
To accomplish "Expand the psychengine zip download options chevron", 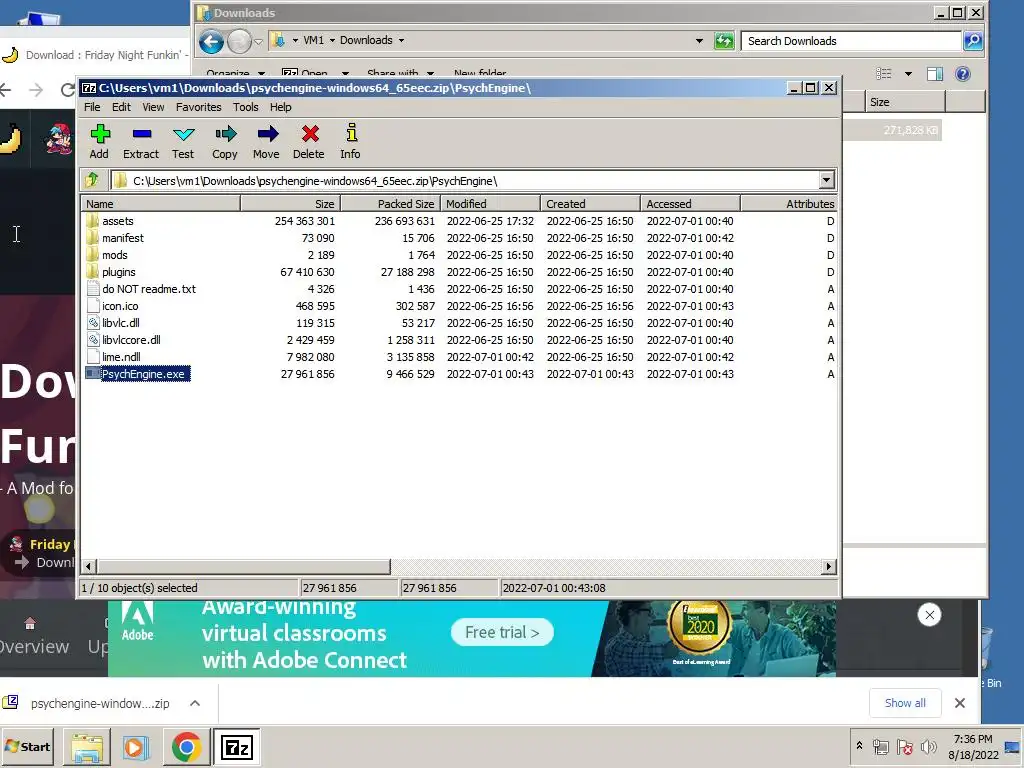I will 195,703.
